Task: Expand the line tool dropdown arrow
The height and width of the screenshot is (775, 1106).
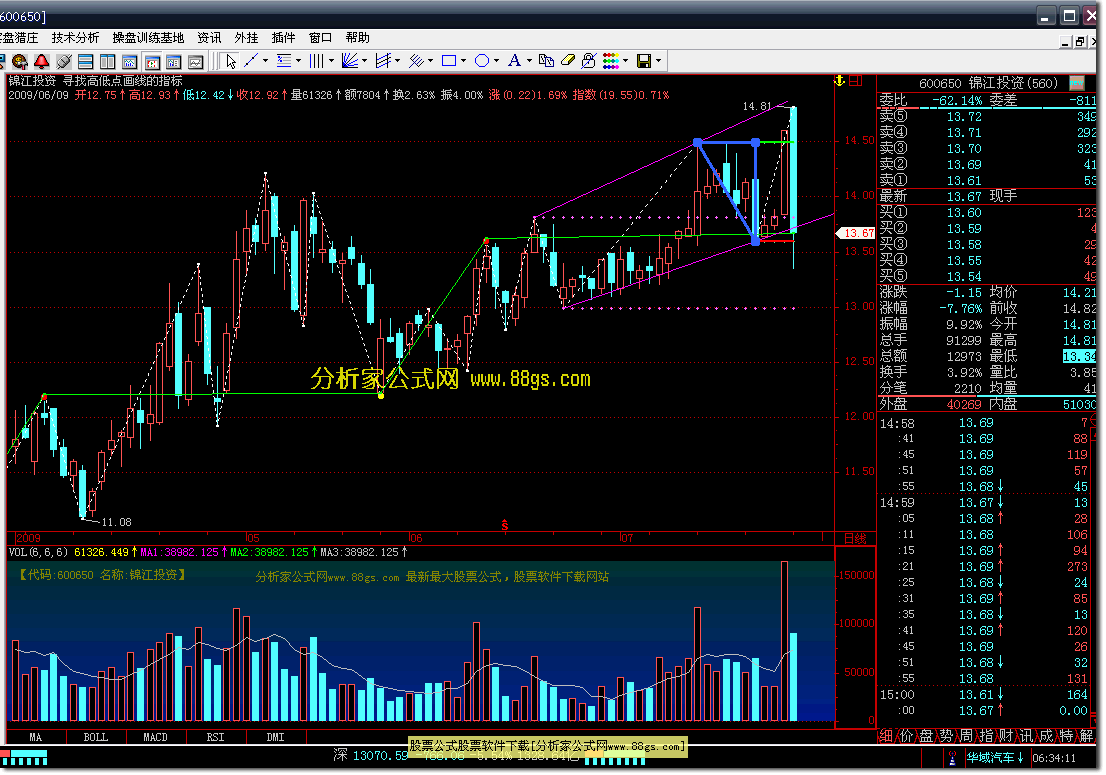Action: click(x=265, y=61)
